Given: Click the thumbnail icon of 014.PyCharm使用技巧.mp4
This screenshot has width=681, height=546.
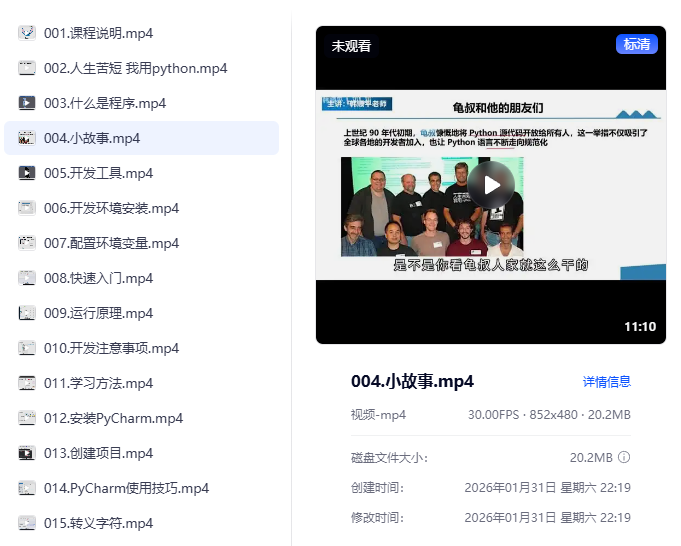Looking at the screenshot, I should (26, 488).
